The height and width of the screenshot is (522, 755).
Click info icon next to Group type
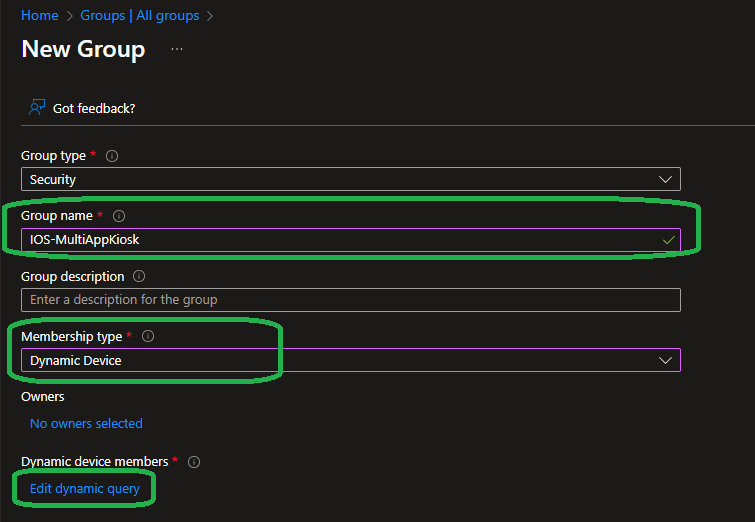pyautogui.click(x=112, y=156)
